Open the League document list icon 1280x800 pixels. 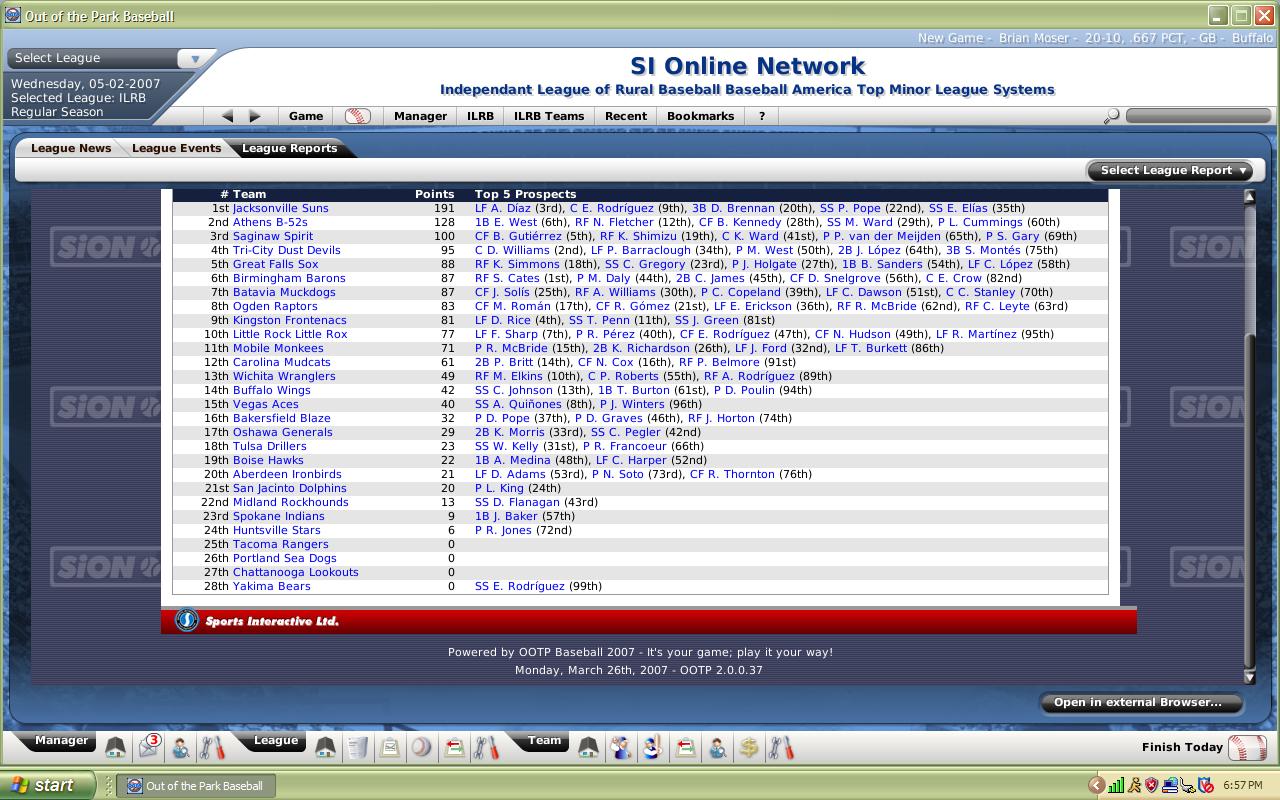click(358, 747)
